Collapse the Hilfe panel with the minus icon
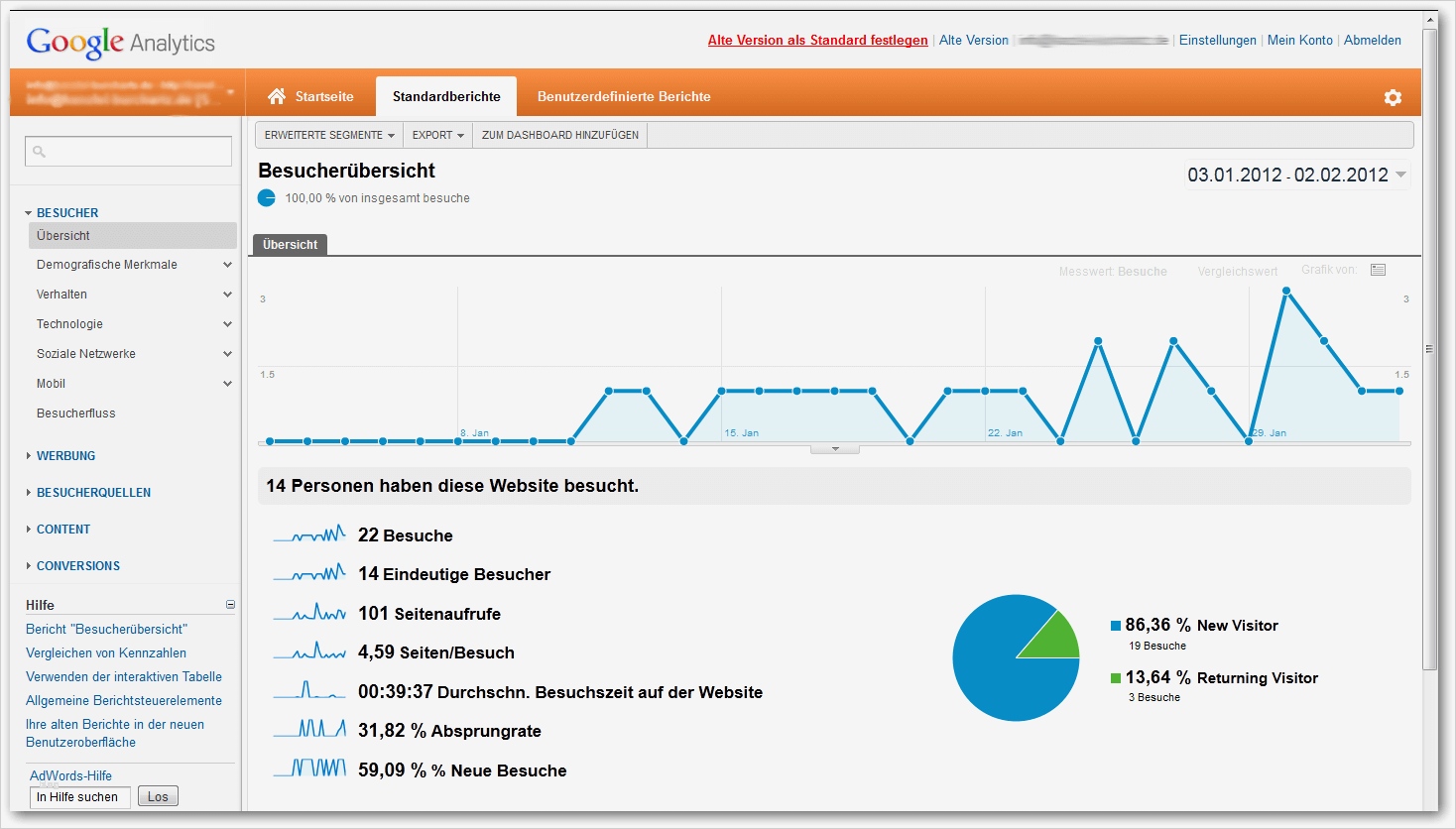The width and height of the screenshot is (1456, 829). point(229,603)
